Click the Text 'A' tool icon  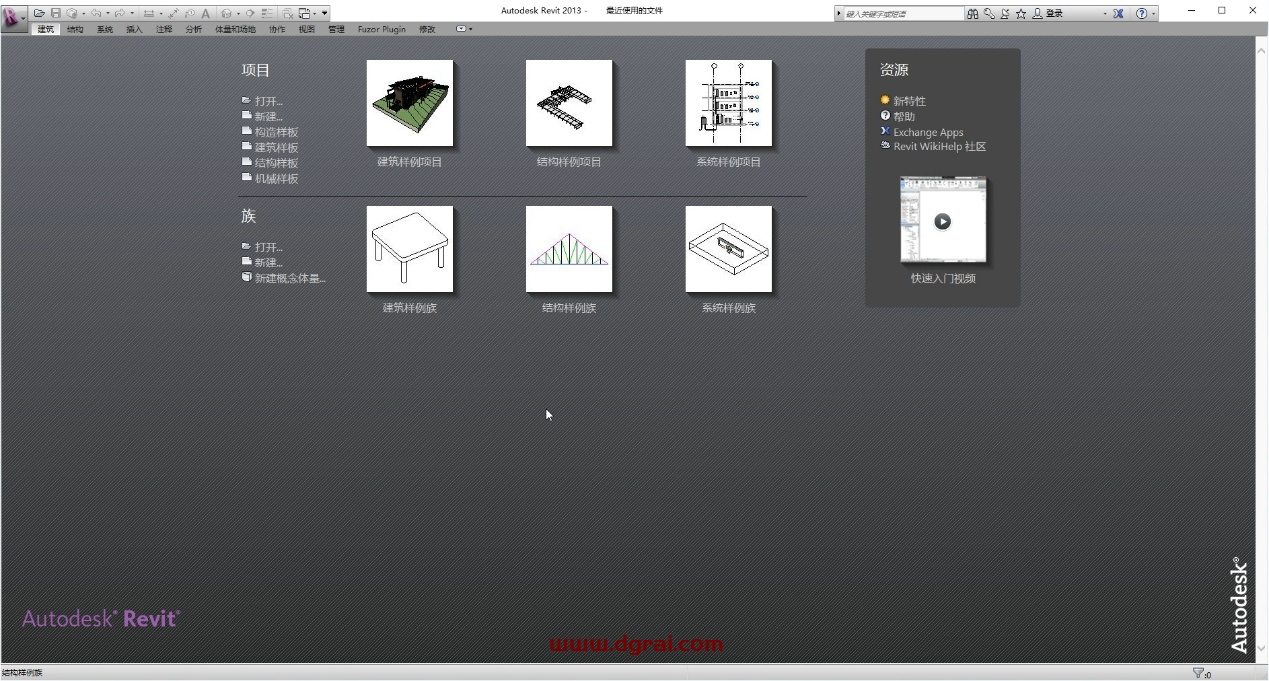(x=205, y=13)
